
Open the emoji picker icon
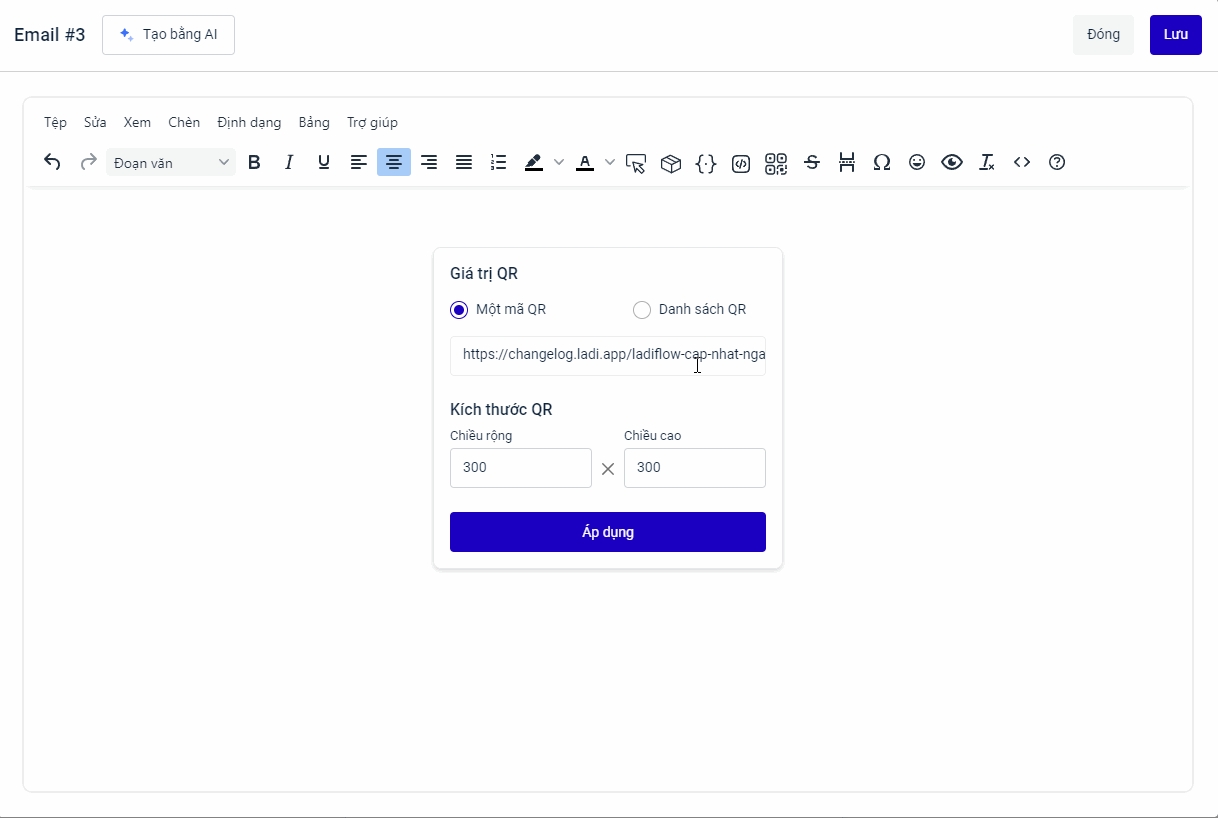pos(917,162)
